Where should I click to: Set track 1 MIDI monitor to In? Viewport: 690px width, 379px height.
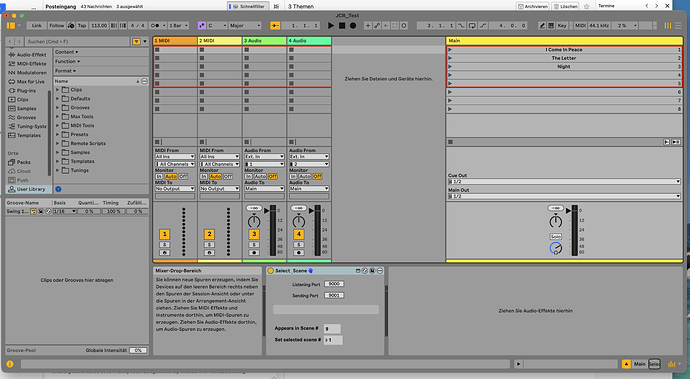pos(159,176)
